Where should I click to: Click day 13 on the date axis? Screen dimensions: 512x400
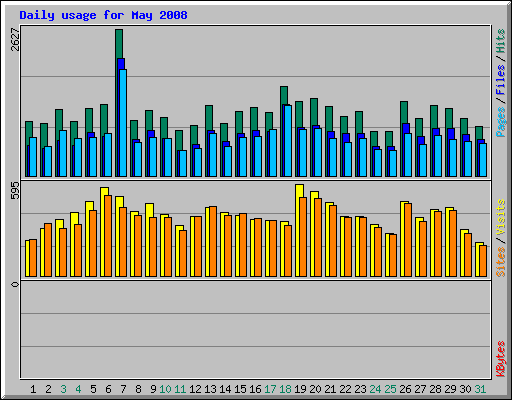(x=210, y=389)
